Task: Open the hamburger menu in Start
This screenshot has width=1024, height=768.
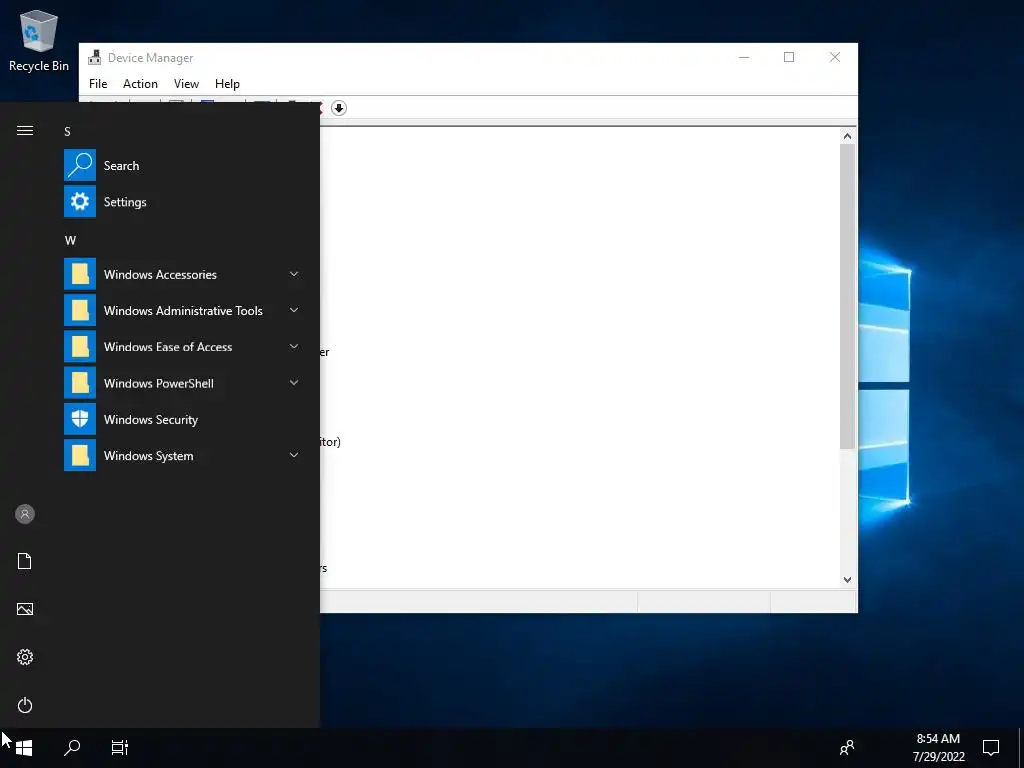Action: point(25,131)
